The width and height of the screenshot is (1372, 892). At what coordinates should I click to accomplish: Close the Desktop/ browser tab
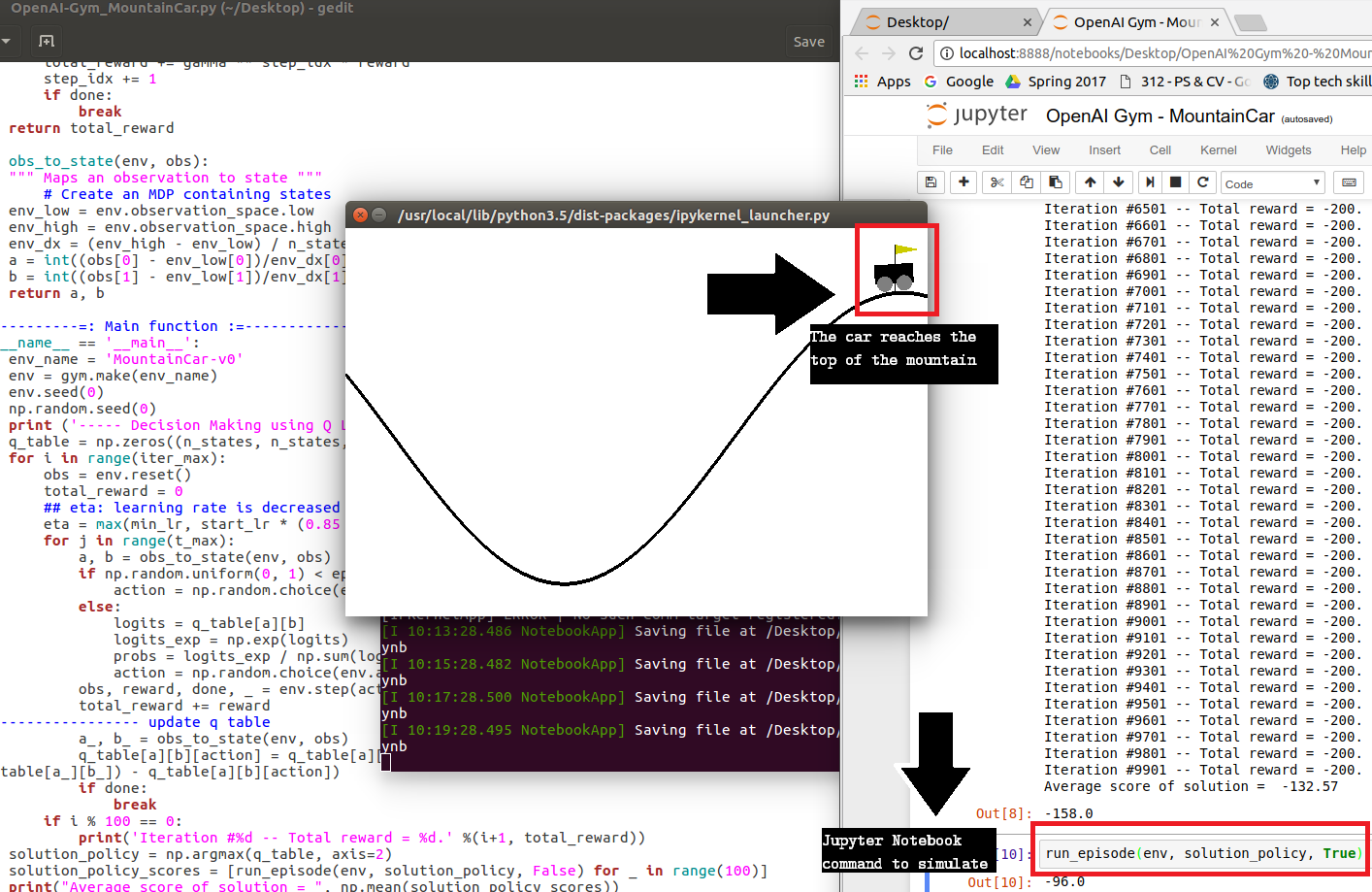(x=1028, y=22)
